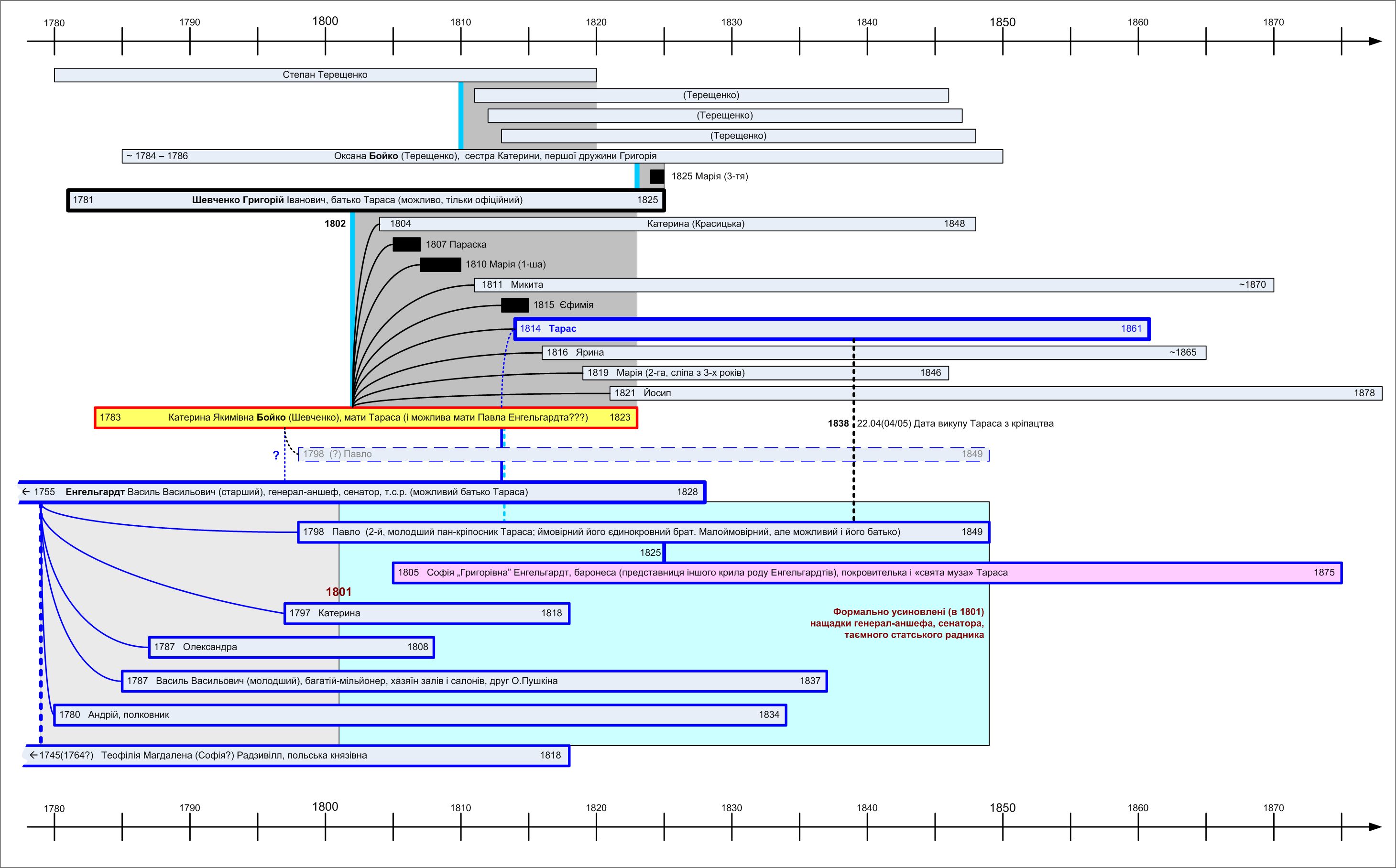Click the Степан Терещенко bar

click(325, 75)
